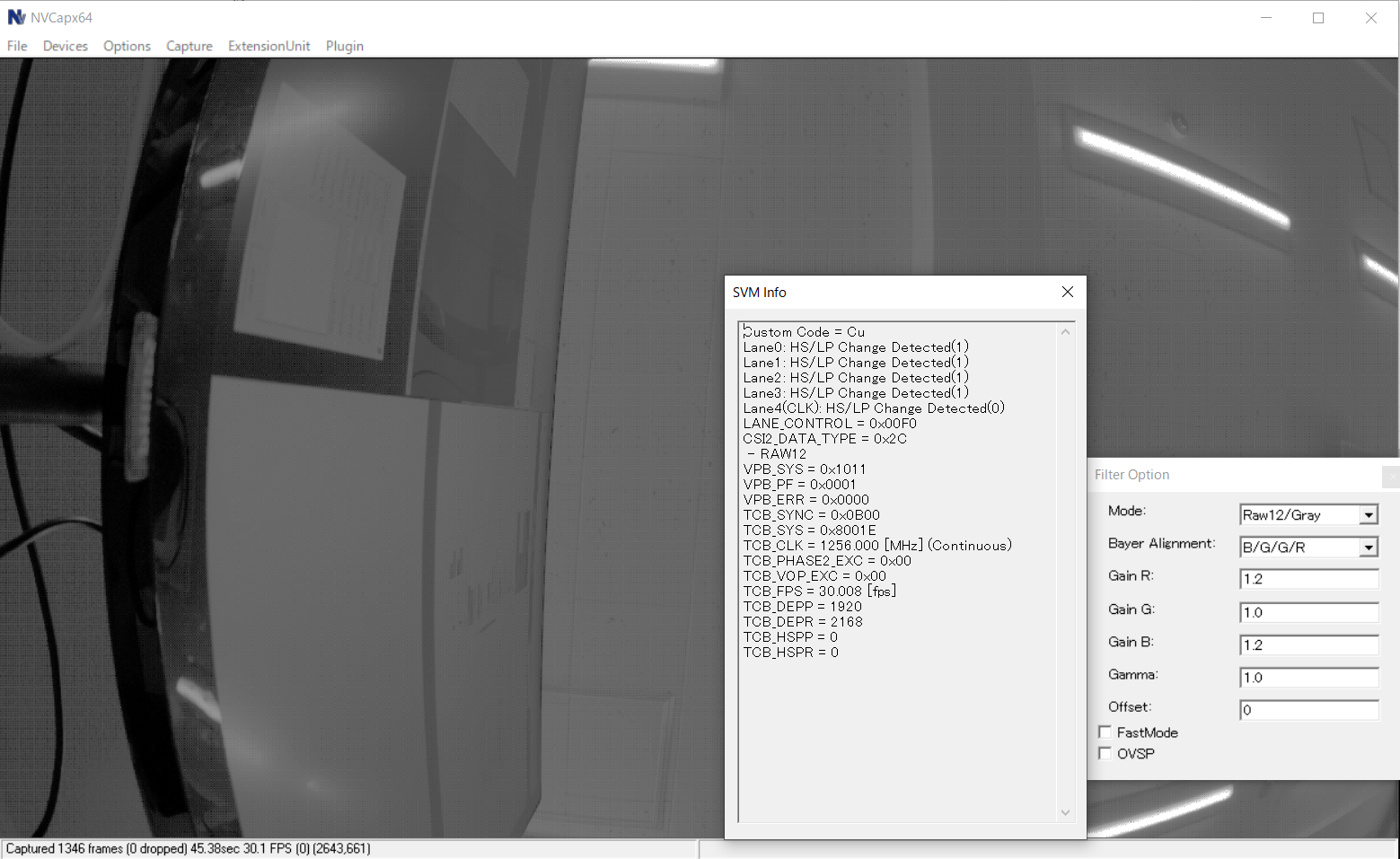
Task: Select the Offset input box
Action: pos(1308,710)
